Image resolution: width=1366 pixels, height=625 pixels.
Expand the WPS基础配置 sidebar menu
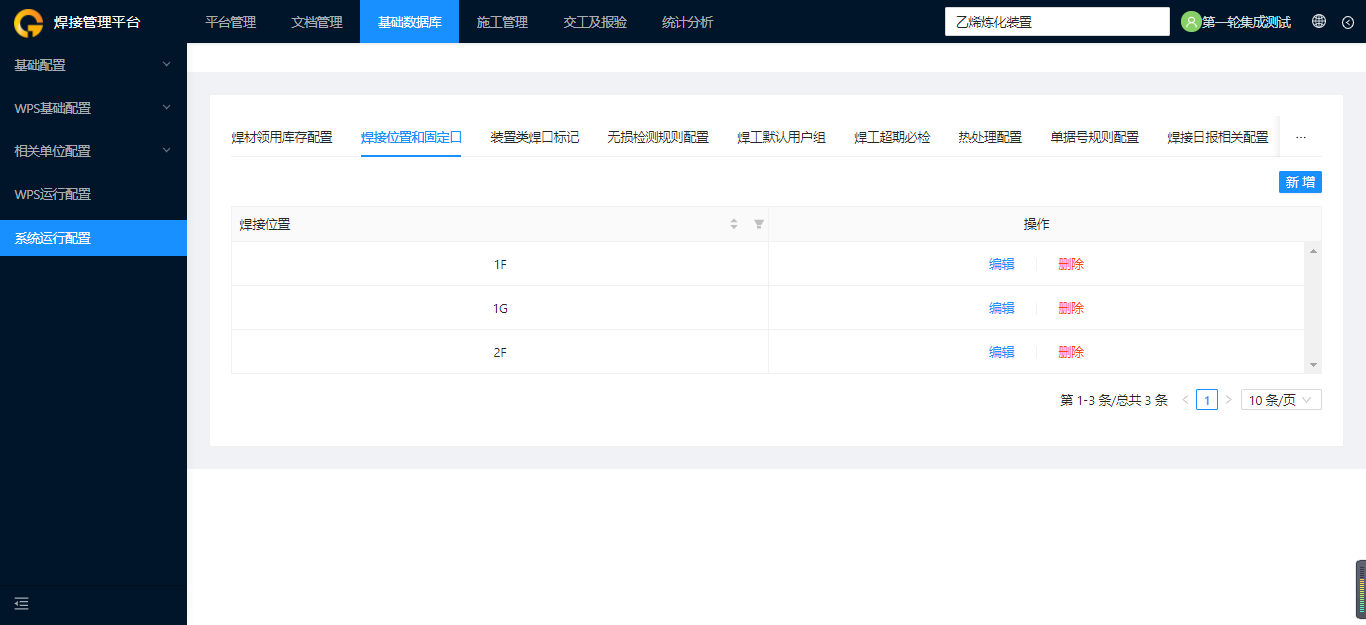[x=93, y=108]
